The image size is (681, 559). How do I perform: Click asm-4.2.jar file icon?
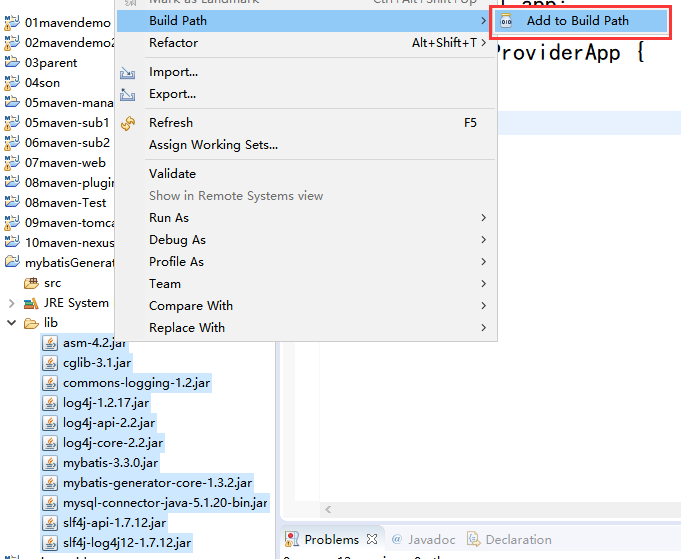click(x=50, y=343)
